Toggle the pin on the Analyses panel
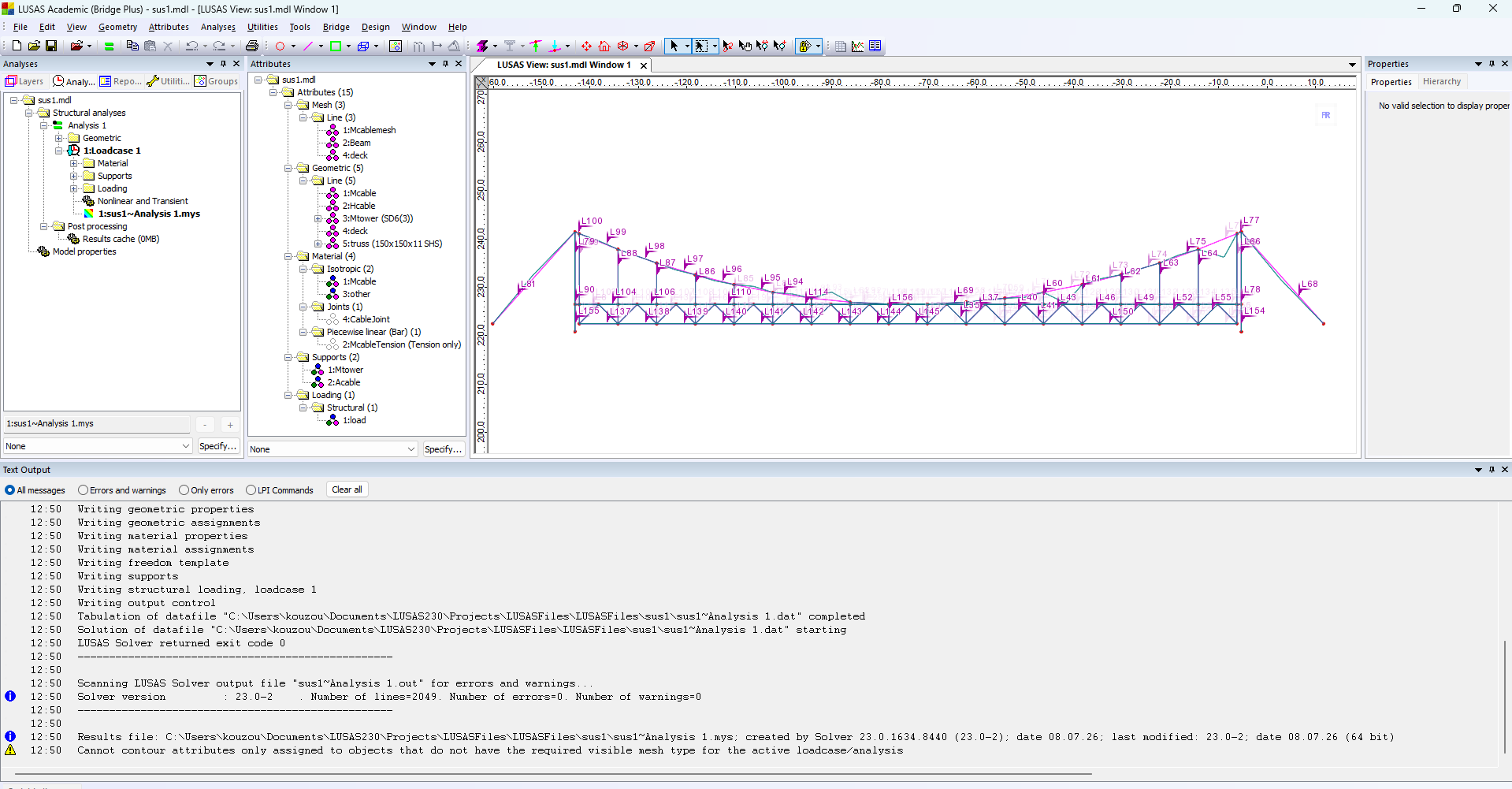This screenshot has height=789, width=1512. (224, 64)
